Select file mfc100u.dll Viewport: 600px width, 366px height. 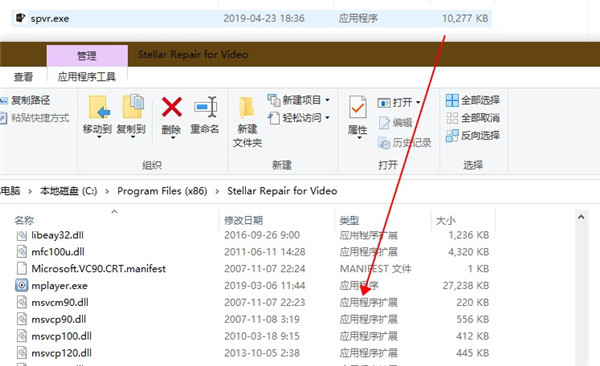[58, 252]
